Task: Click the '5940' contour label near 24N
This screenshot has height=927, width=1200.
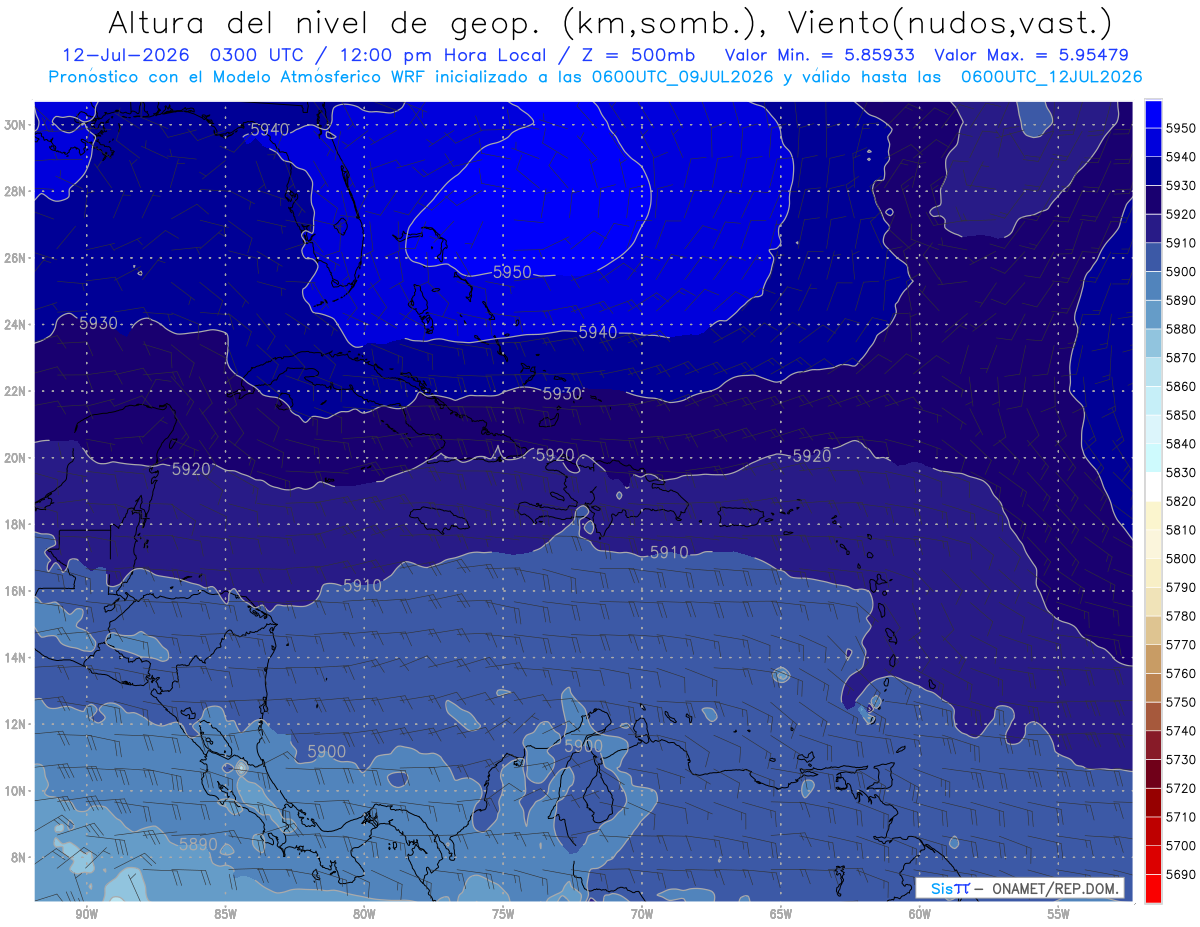Action: coord(598,332)
